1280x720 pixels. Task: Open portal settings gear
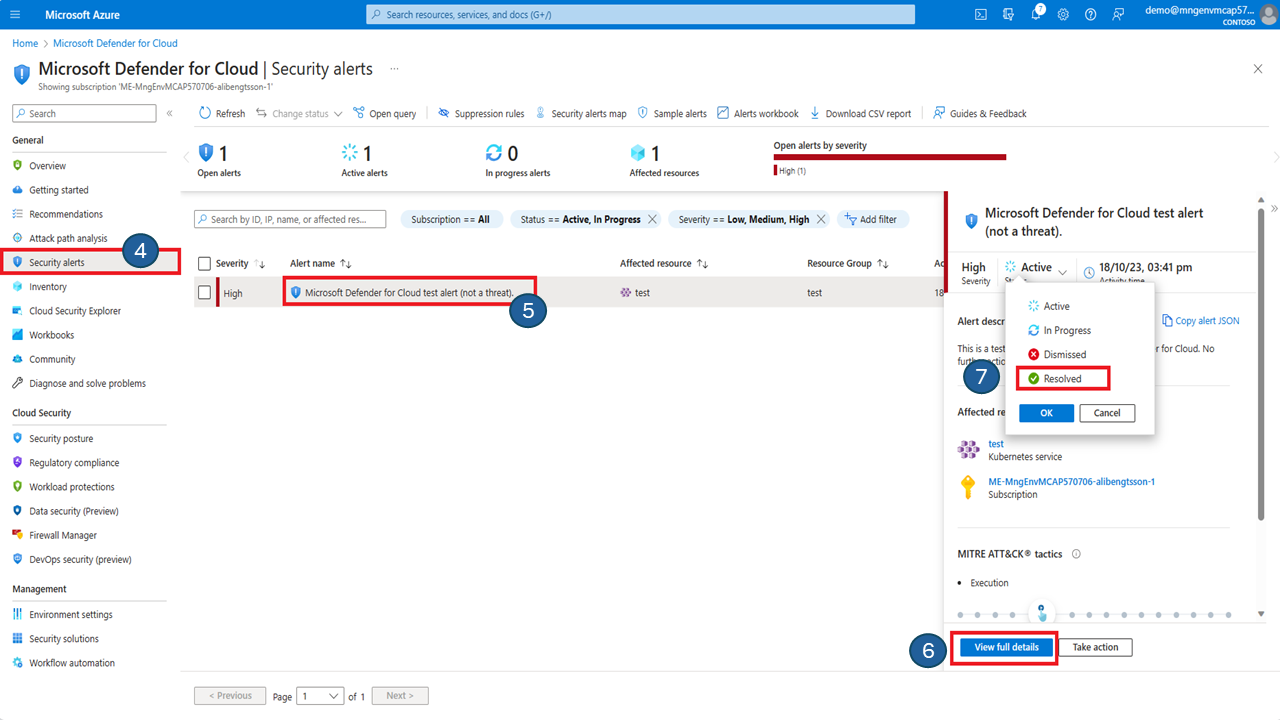click(x=1063, y=14)
